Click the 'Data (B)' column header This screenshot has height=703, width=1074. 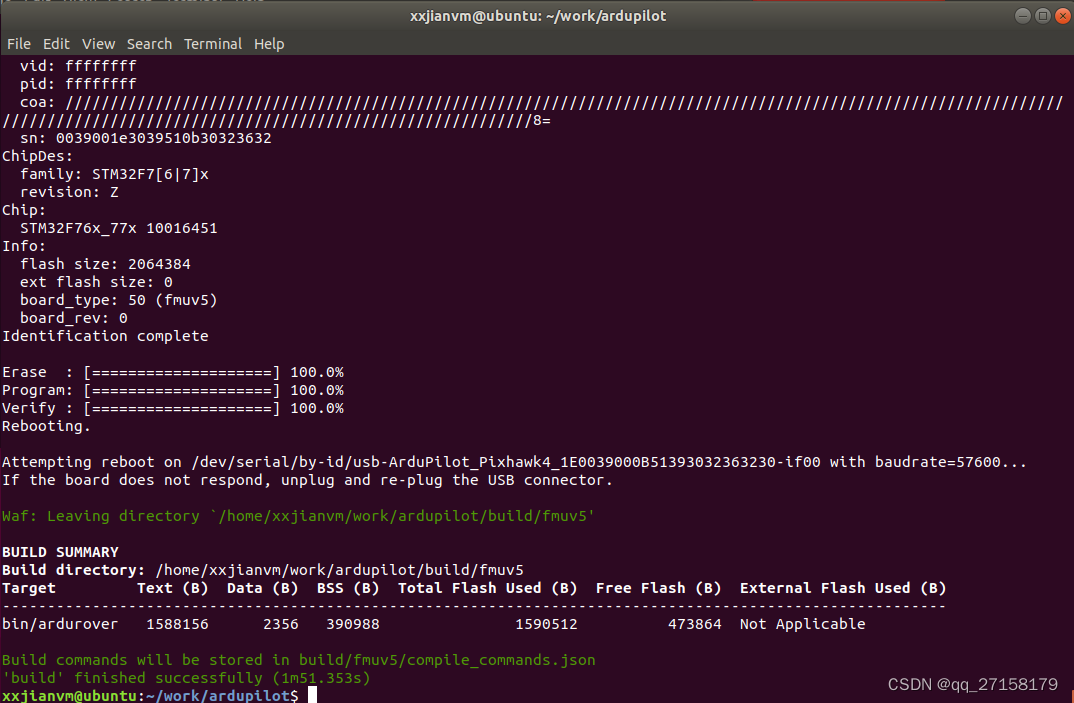pos(262,588)
